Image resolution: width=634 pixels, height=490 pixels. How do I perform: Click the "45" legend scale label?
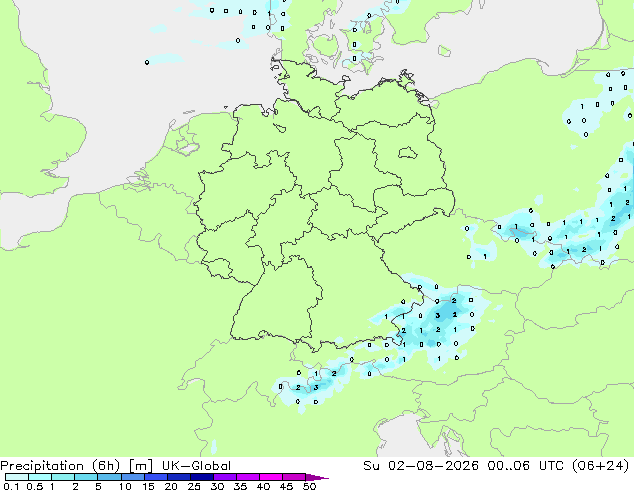tap(287, 486)
